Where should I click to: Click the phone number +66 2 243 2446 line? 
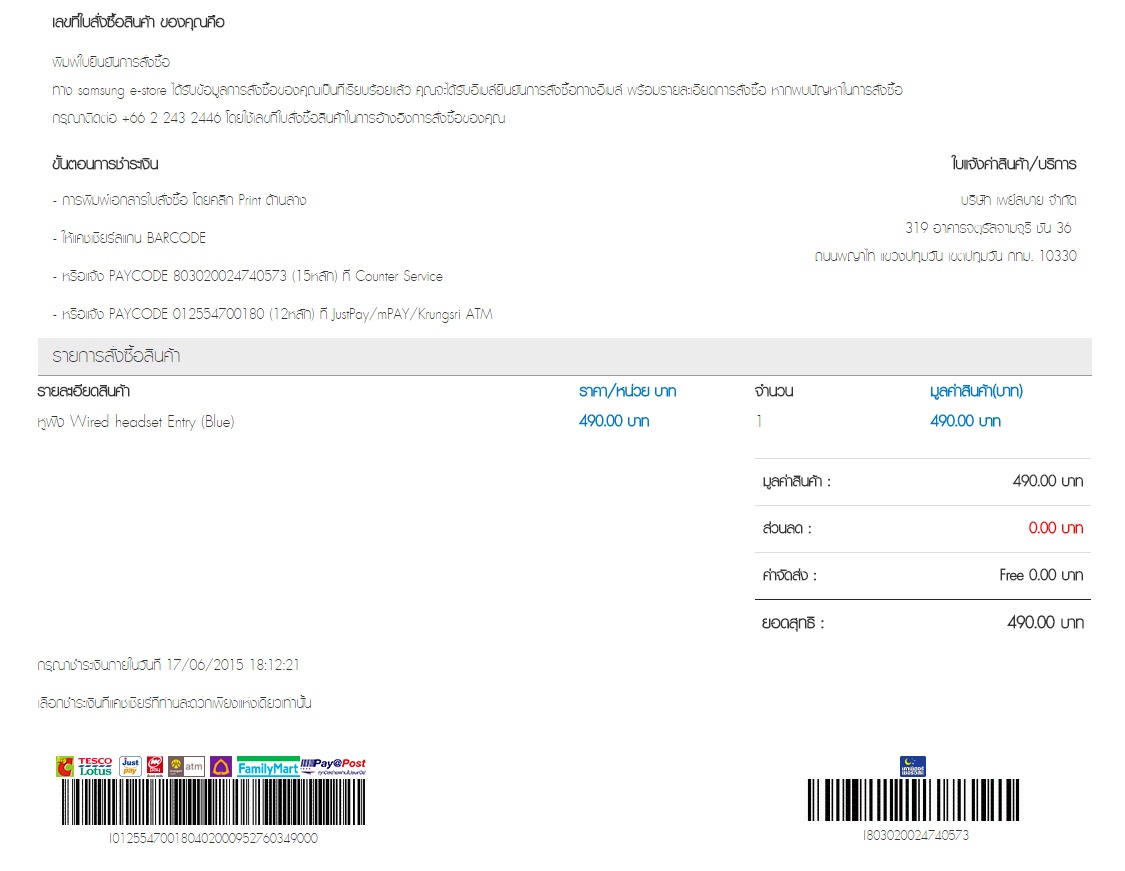(278, 118)
